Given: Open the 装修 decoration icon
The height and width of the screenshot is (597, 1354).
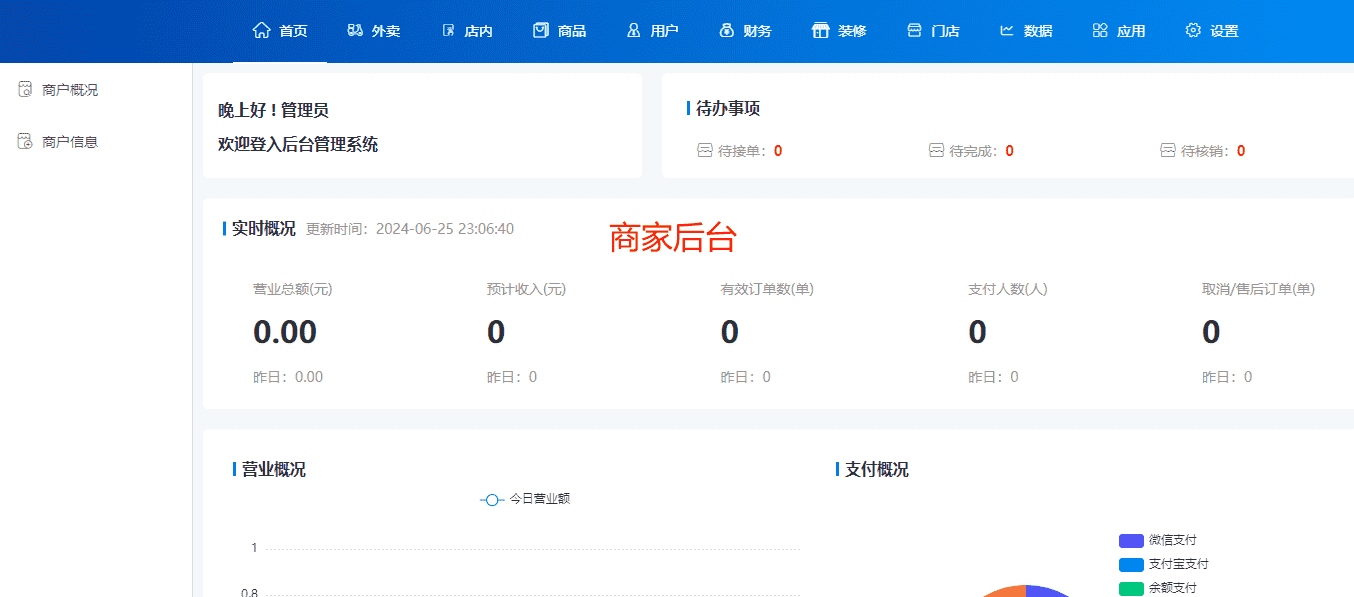Looking at the screenshot, I should pyautogui.click(x=818, y=30).
